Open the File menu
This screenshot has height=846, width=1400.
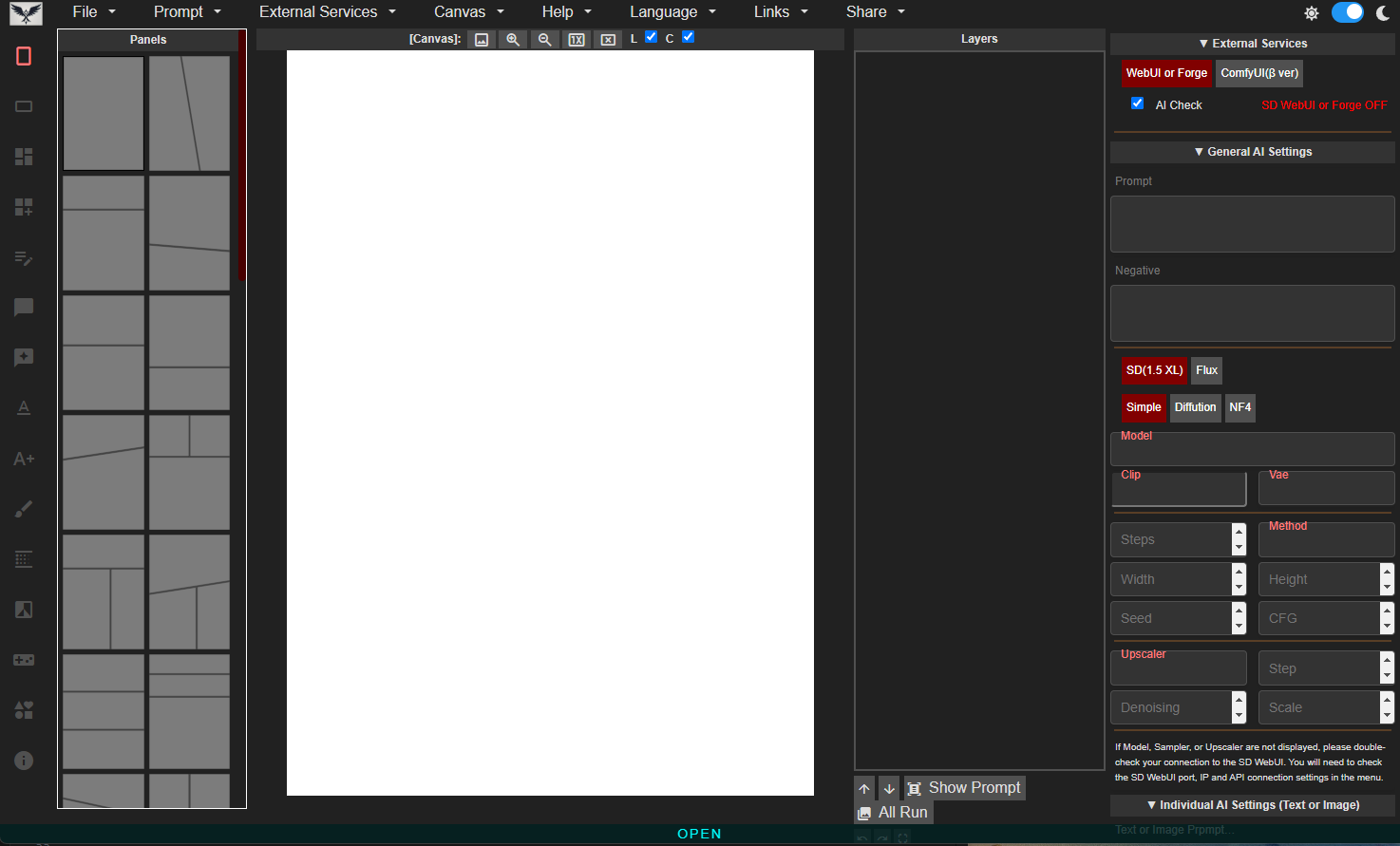(x=93, y=12)
